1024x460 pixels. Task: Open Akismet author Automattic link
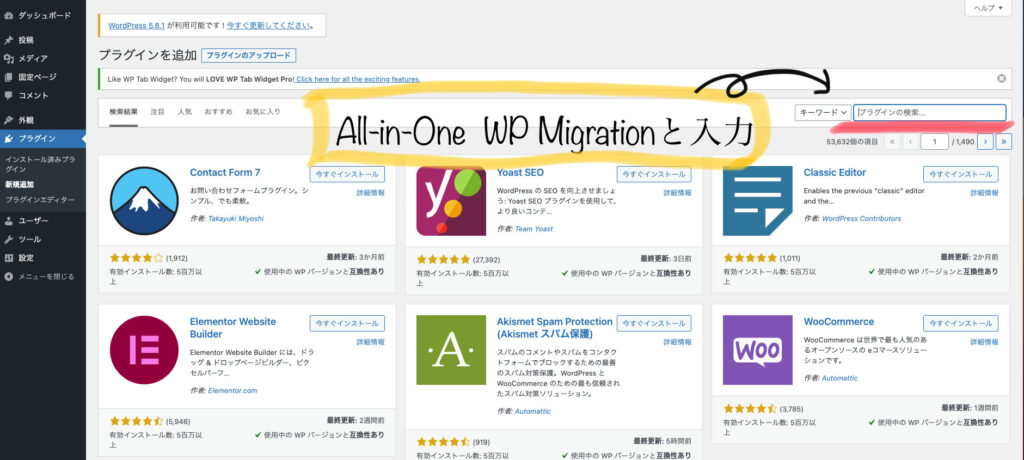coord(533,412)
